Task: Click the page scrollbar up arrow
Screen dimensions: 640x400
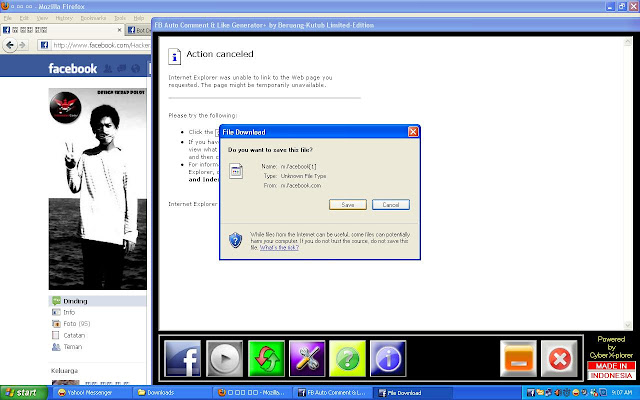Action: (628, 41)
